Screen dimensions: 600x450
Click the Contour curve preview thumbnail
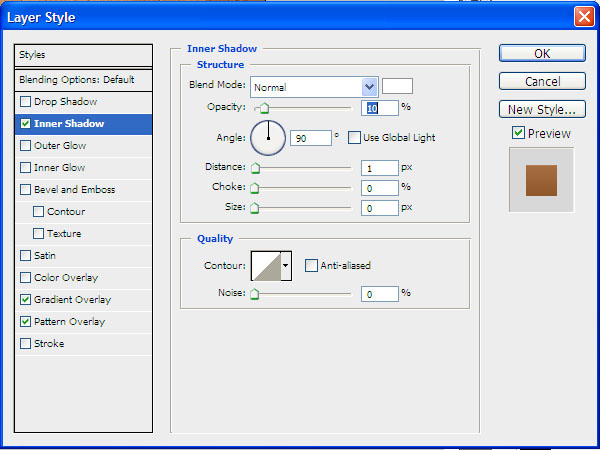265,265
